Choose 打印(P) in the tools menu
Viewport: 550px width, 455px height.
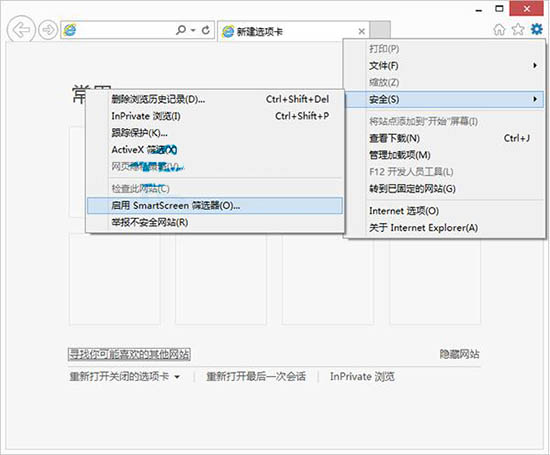click(444, 49)
